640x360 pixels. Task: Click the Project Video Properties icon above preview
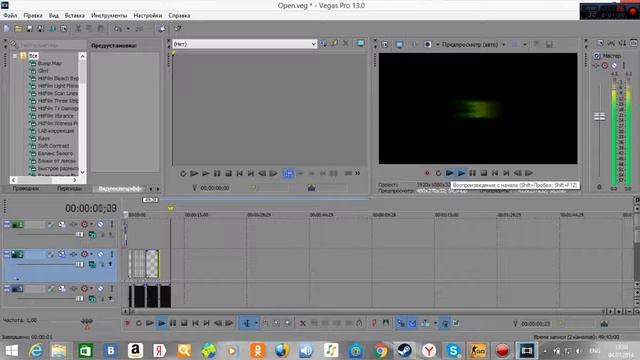[x=384, y=44]
